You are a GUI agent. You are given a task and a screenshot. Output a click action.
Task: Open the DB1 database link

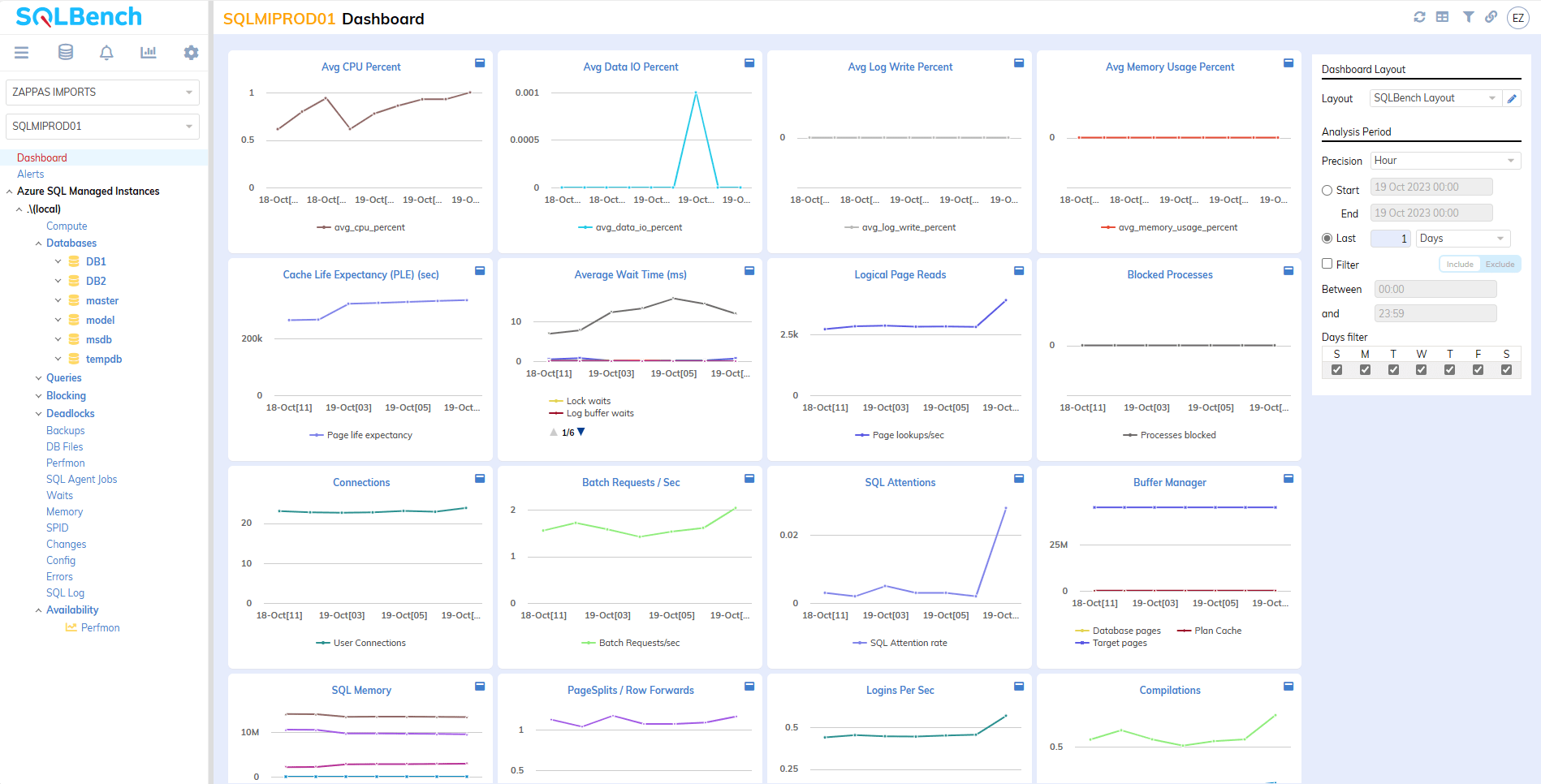coord(96,262)
